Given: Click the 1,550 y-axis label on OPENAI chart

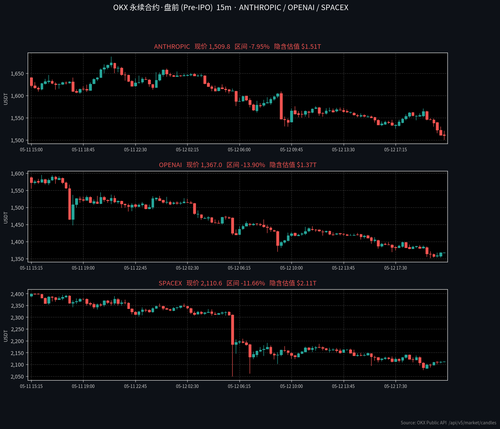Looking at the screenshot, I should (x=17, y=191).
